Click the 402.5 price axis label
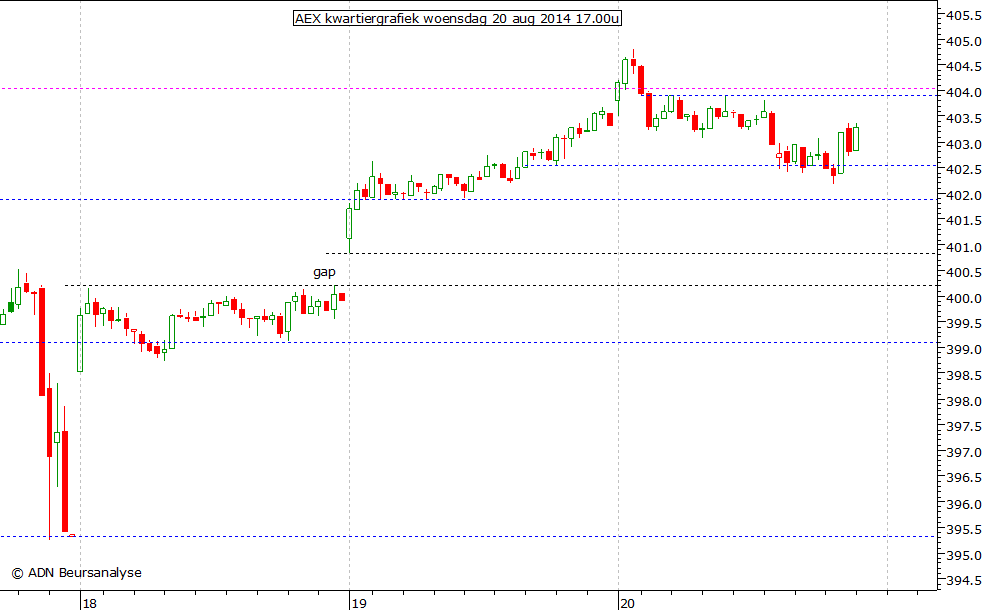 coord(964,170)
